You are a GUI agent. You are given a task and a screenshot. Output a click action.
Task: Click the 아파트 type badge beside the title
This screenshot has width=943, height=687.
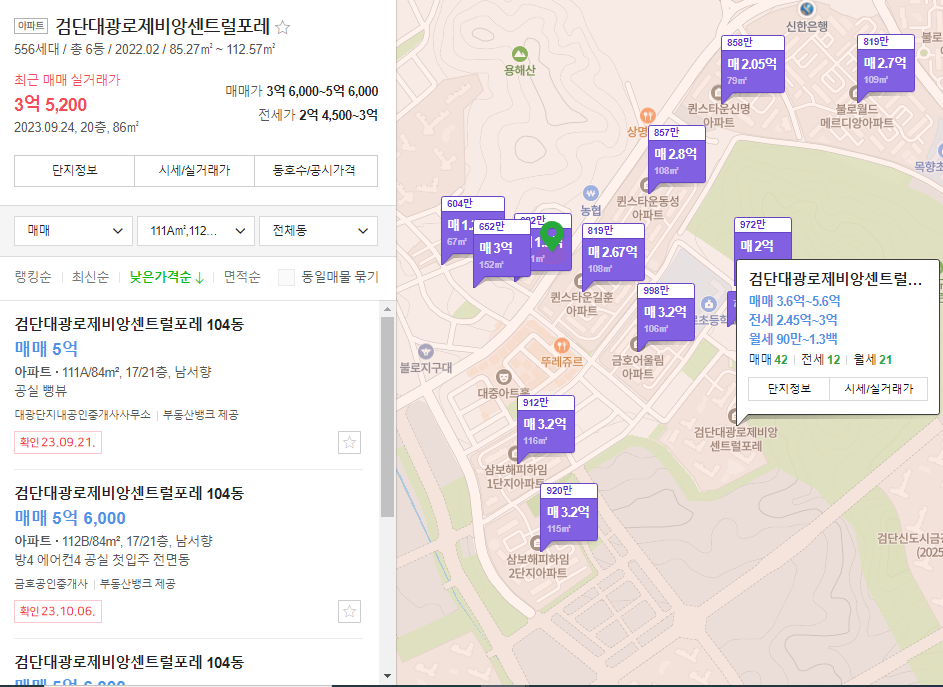click(x=31, y=25)
